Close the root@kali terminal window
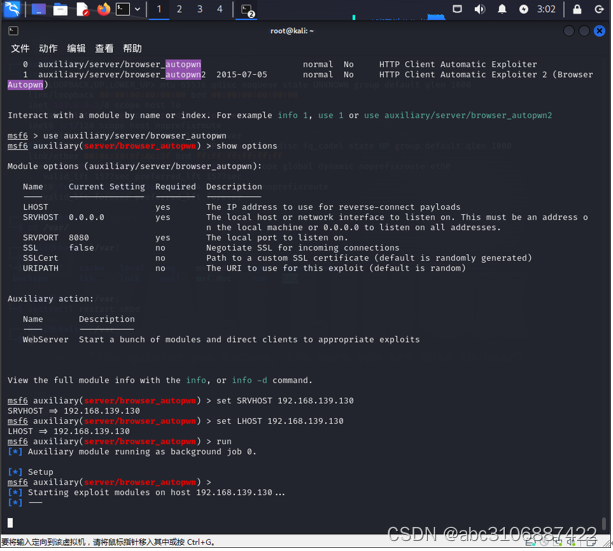This screenshot has height=551, width=613. 599,31
